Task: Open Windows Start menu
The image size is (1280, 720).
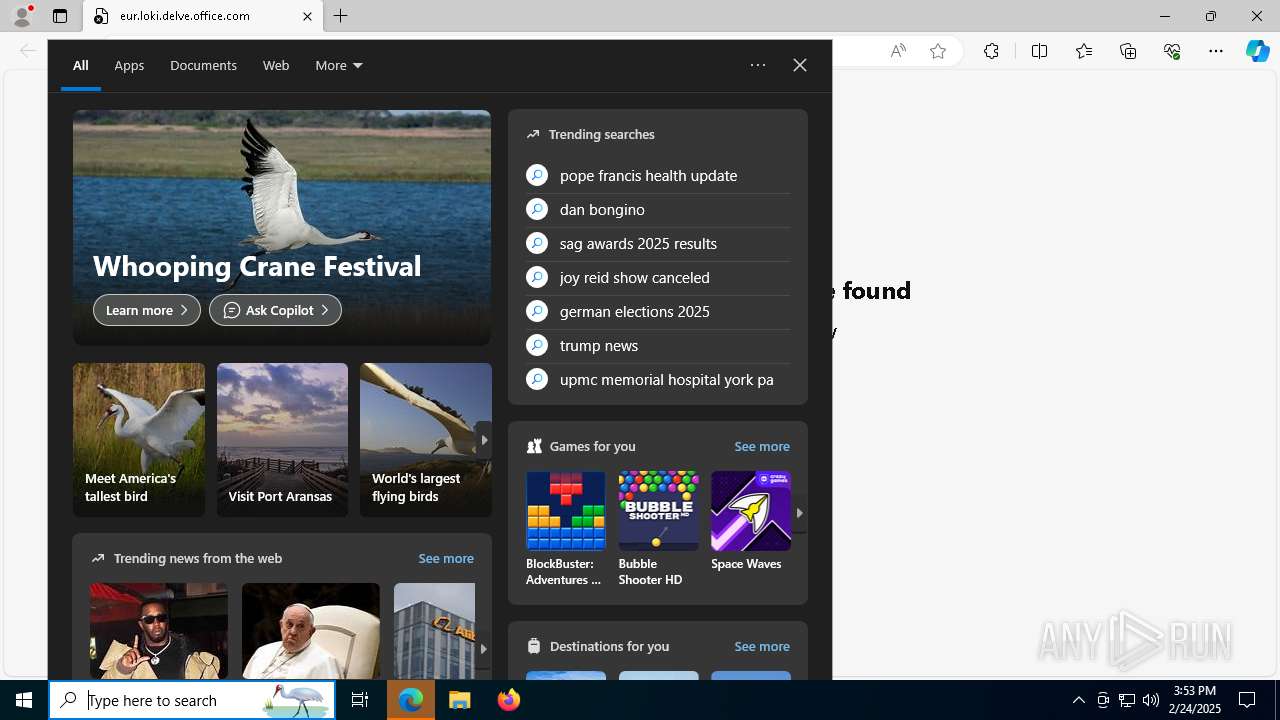Action: (24, 700)
